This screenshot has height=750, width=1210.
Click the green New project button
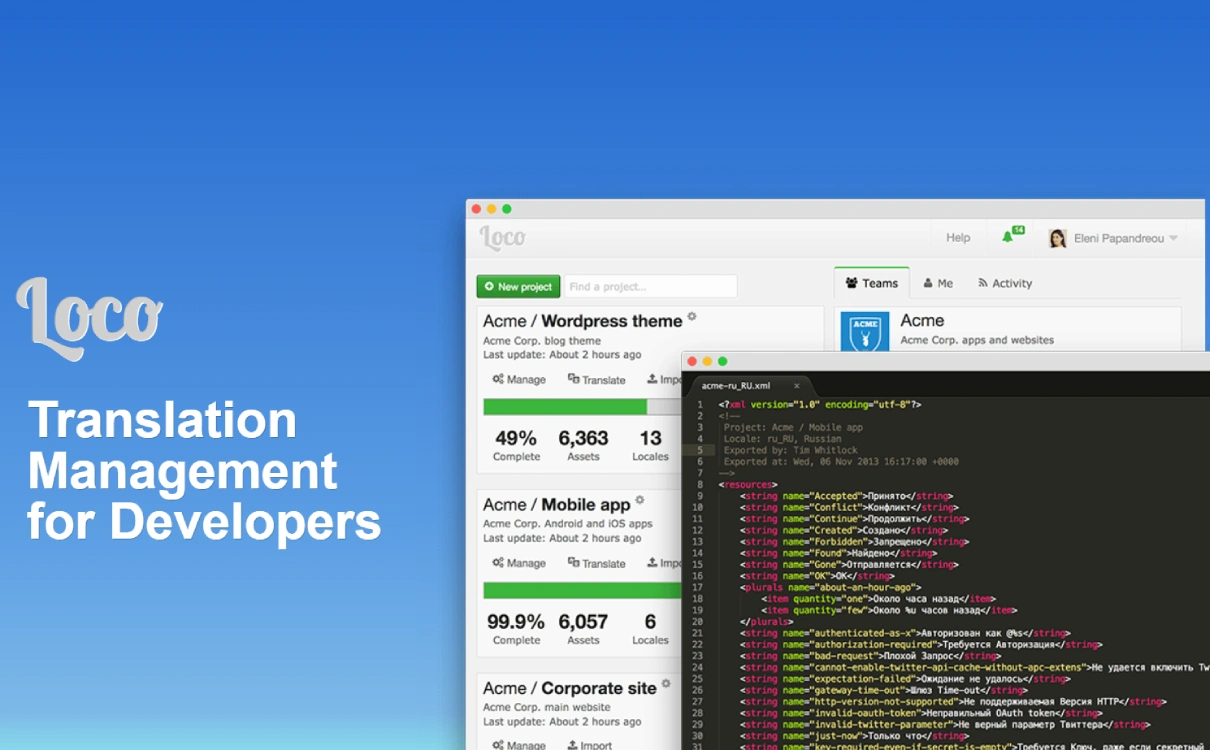tap(518, 287)
